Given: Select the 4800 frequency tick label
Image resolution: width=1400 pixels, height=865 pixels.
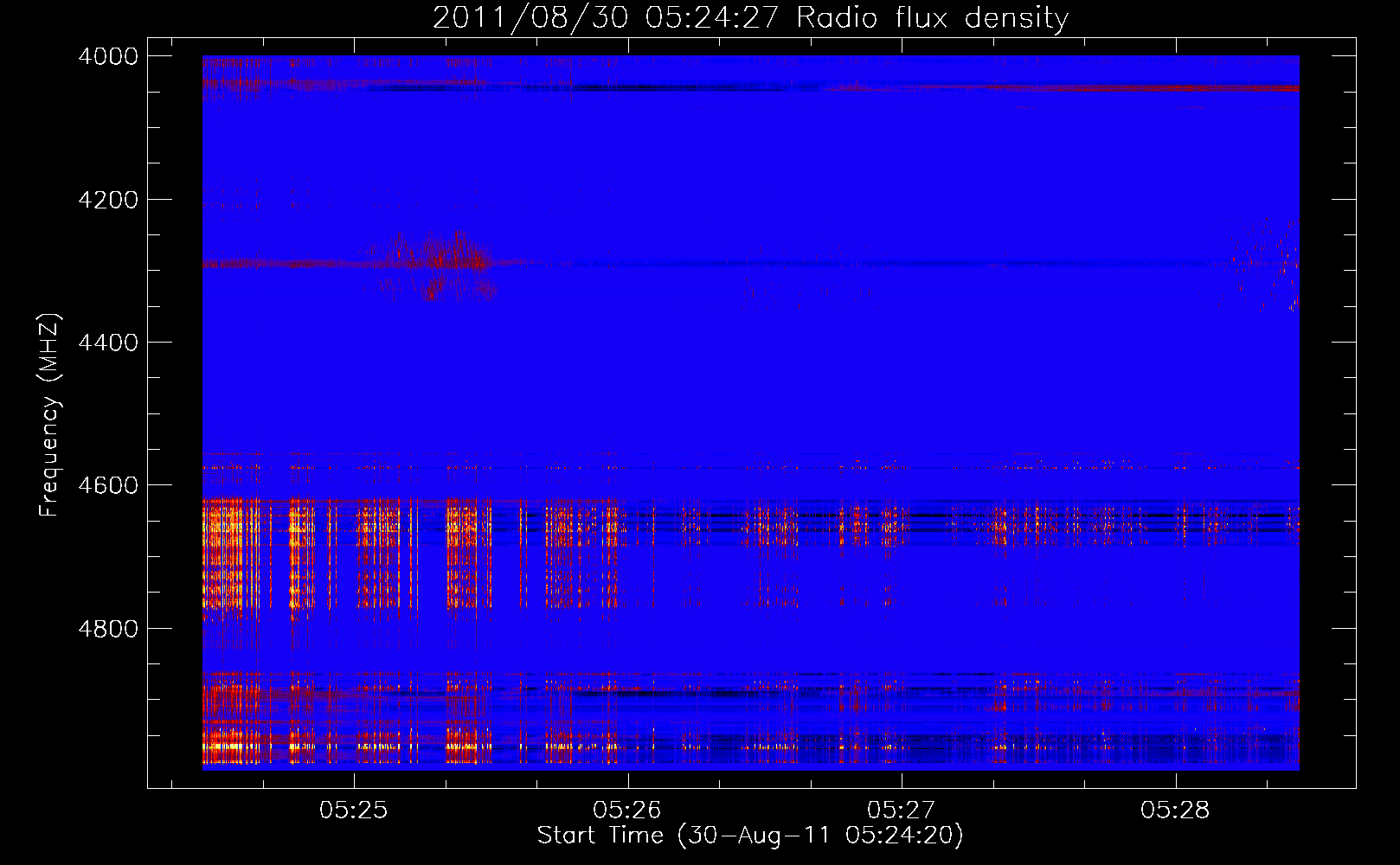Looking at the screenshot, I should [108, 629].
